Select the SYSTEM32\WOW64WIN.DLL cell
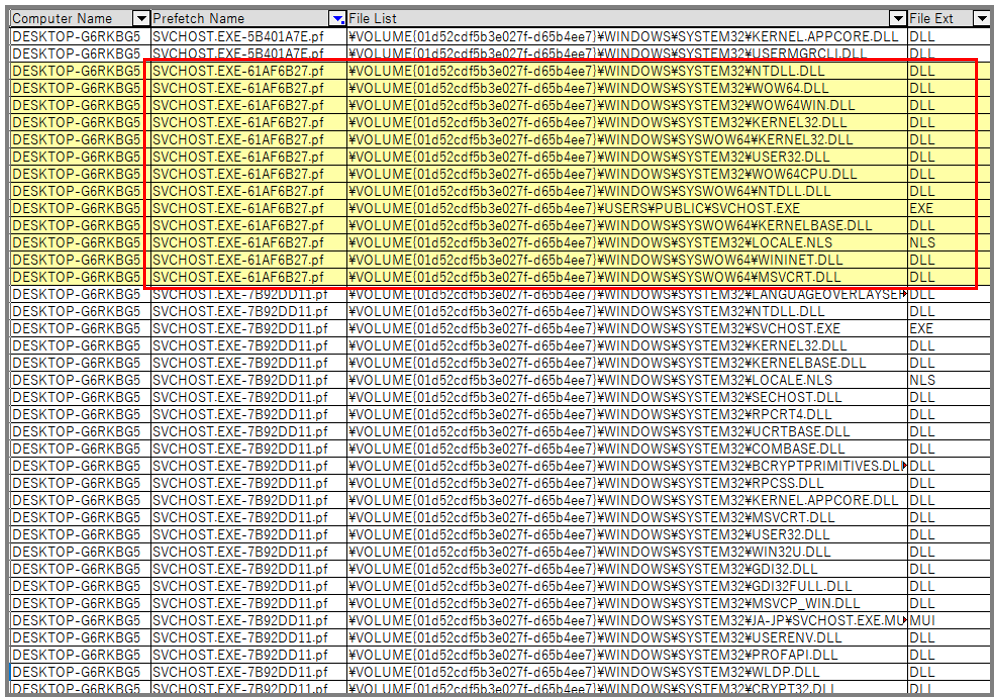Viewport: 999px width, 700px height. click(x=627, y=105)
